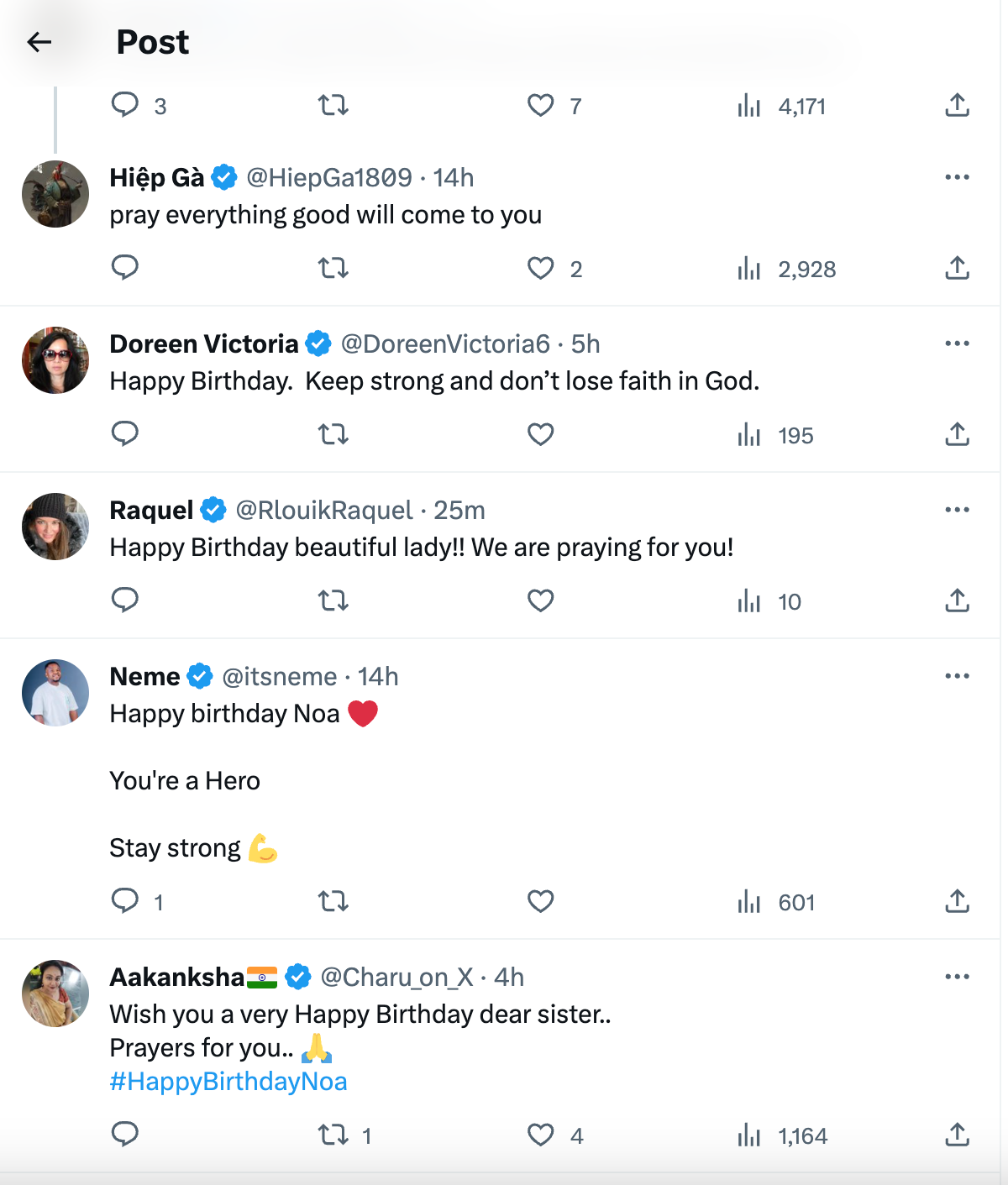This screenshot has width=1008, height=1185.
Task: Share Raquel's reply
Action: click(x=957, y=601)
